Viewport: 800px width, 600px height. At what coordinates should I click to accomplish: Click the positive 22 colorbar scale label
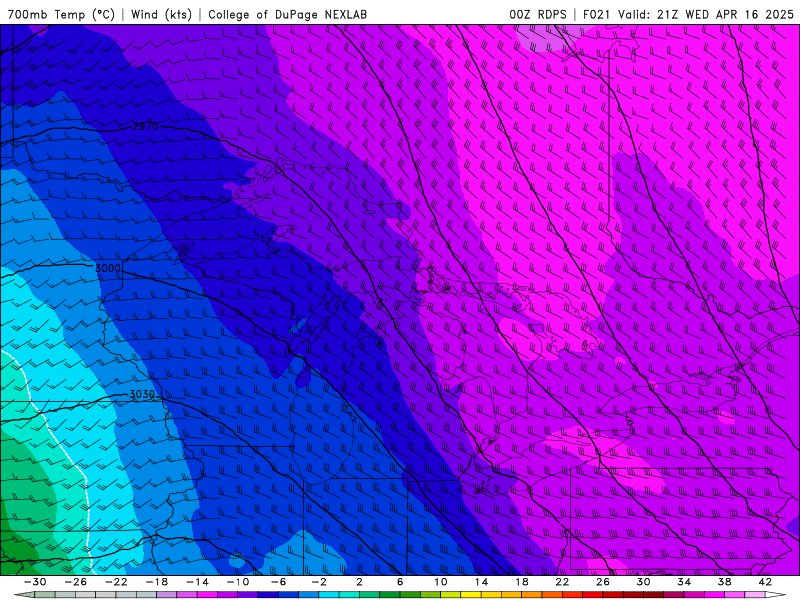pos(562,582)
